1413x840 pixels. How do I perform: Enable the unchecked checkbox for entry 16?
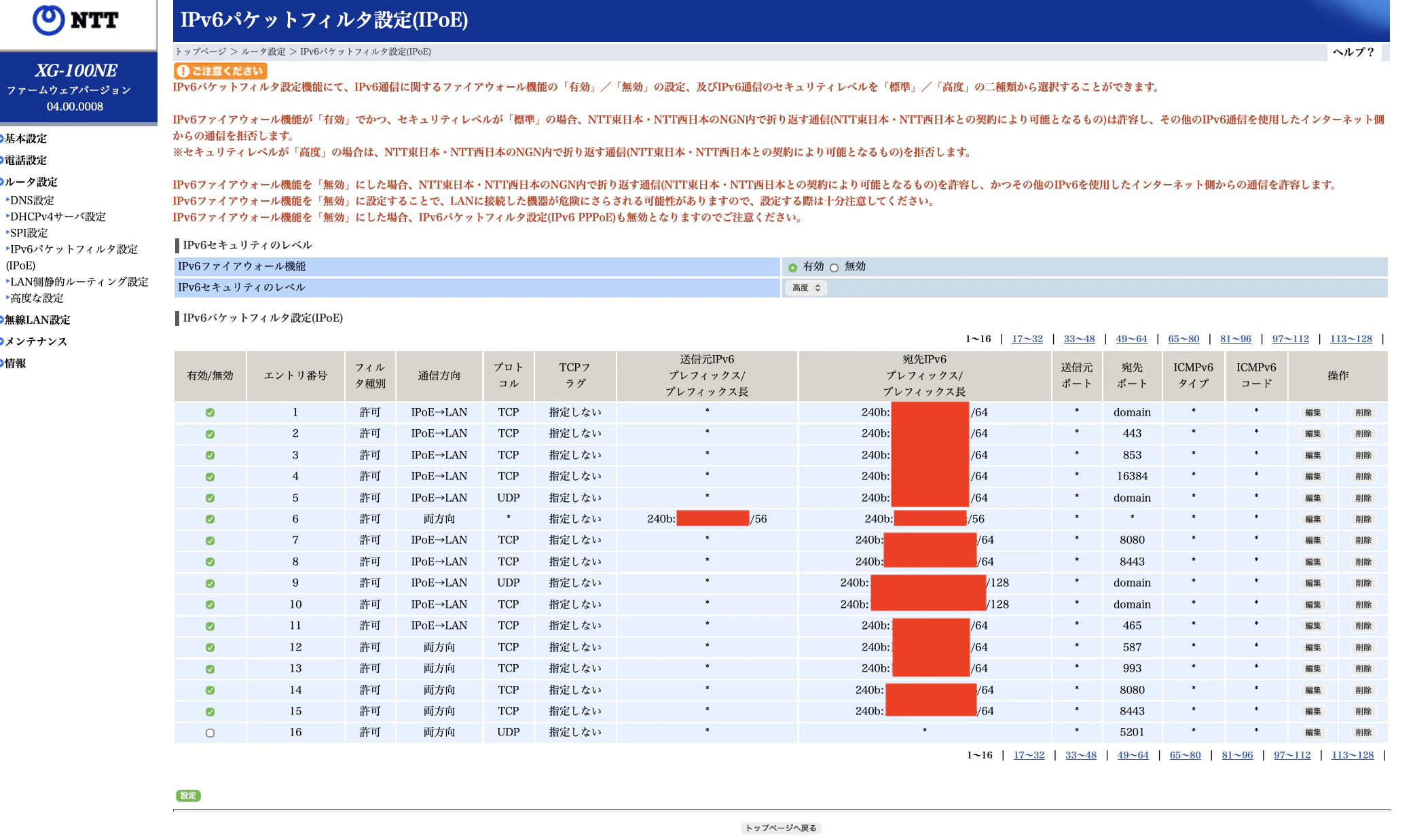[x=210, y=733]
